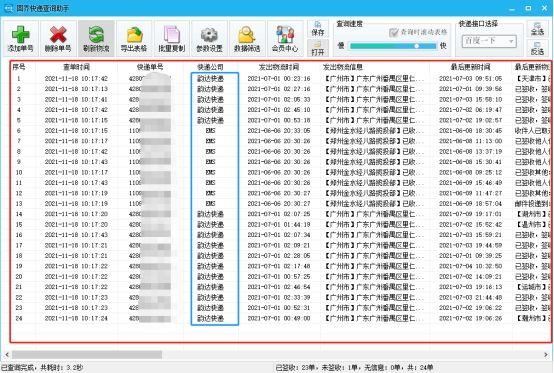Sort by 查单时间 column header
Viewport: 554px width, 373px height.
(76, 67)
